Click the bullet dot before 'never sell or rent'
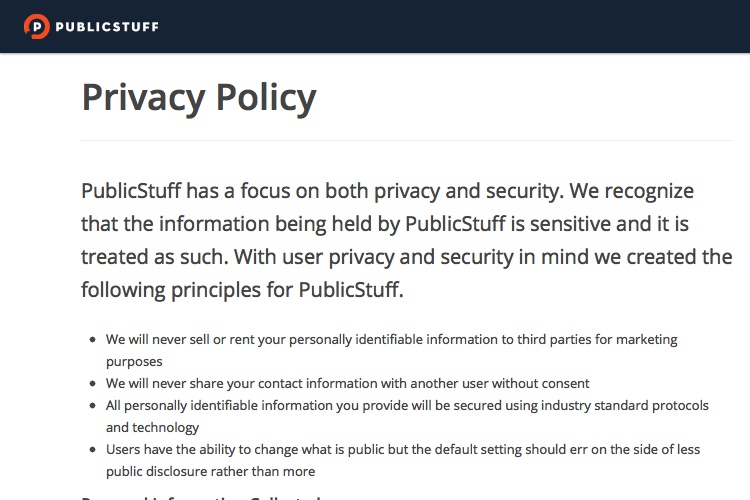Viewport: 750px width, 500px height. tap(93, 340)
